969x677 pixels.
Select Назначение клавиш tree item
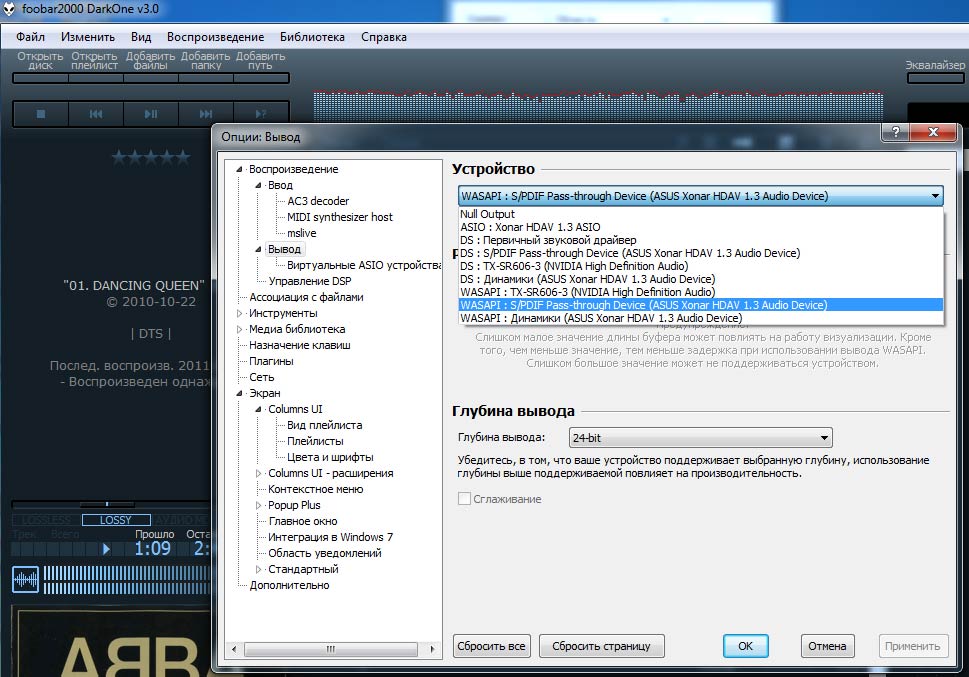coord(300,346)
